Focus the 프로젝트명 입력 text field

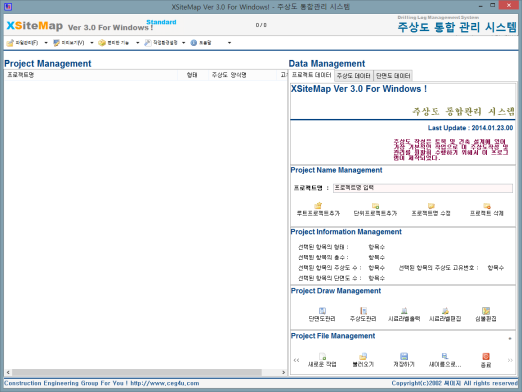point(423,188)
